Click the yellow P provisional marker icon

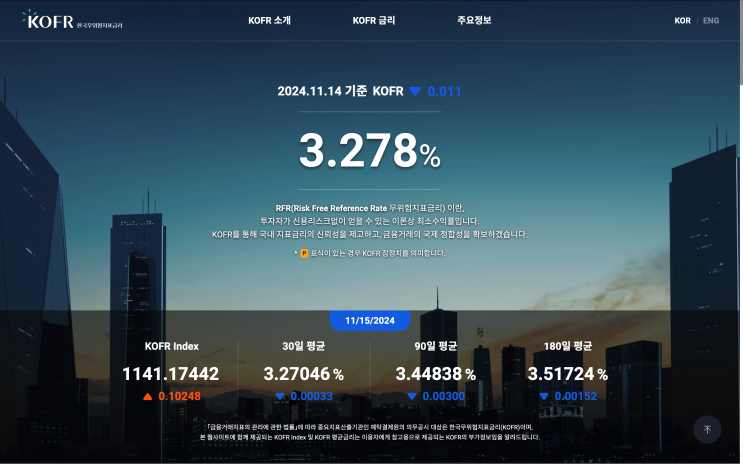304,254
